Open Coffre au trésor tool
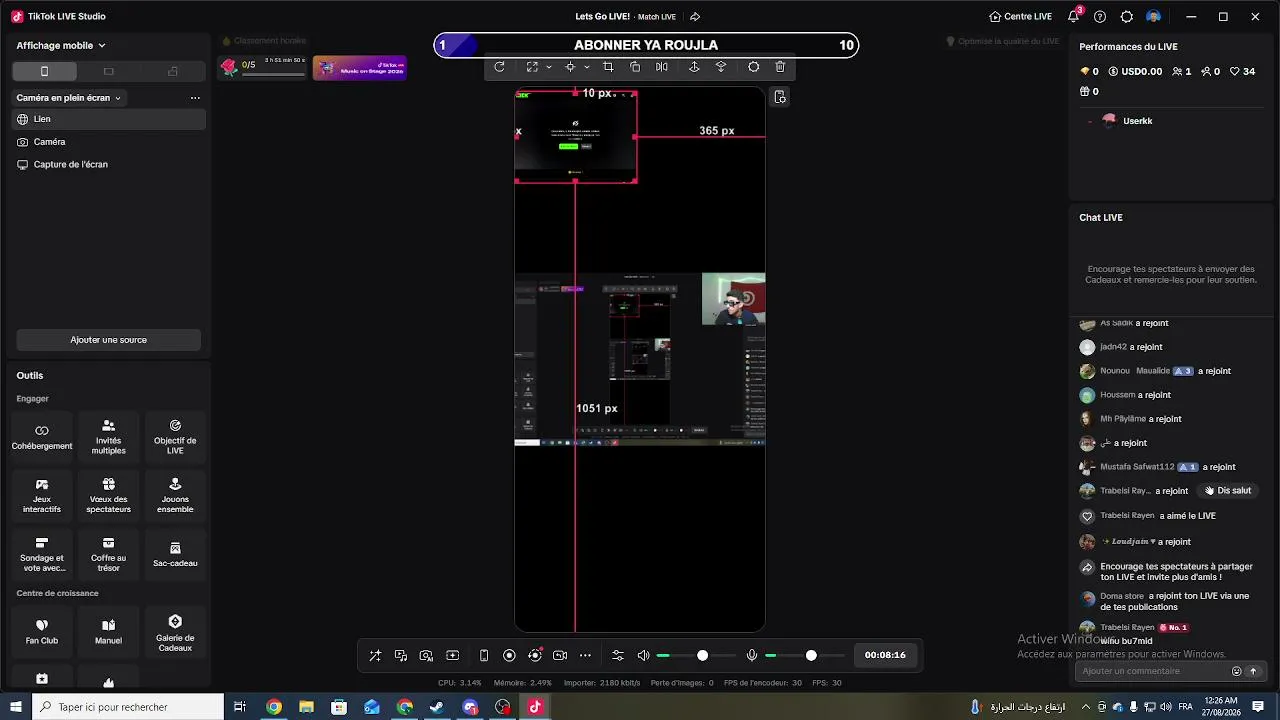 click(x=109, y=555)
